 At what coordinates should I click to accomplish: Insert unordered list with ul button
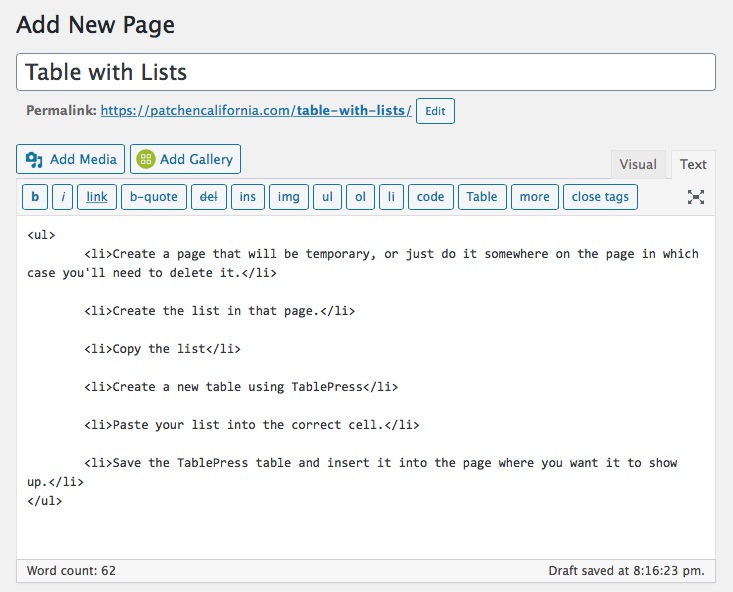327,197
